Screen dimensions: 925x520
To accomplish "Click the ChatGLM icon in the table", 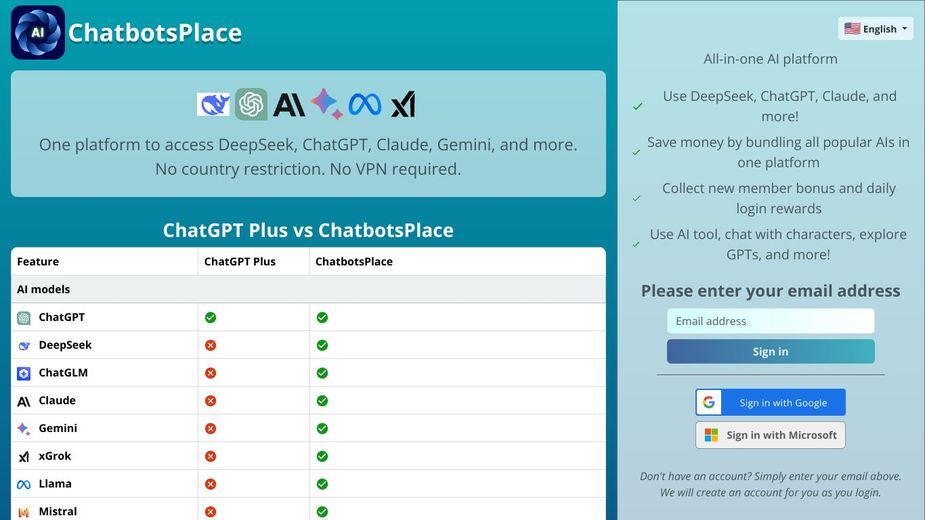I will click(24, 373).
